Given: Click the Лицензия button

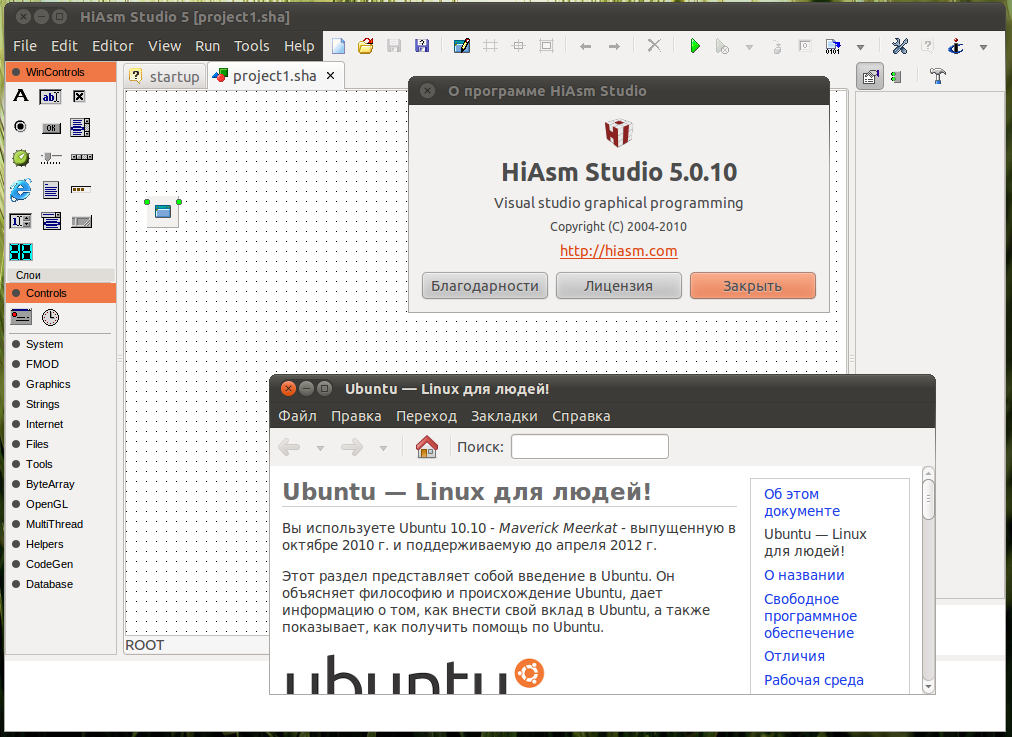Looking at the screenshot, I should coord(618,286).
